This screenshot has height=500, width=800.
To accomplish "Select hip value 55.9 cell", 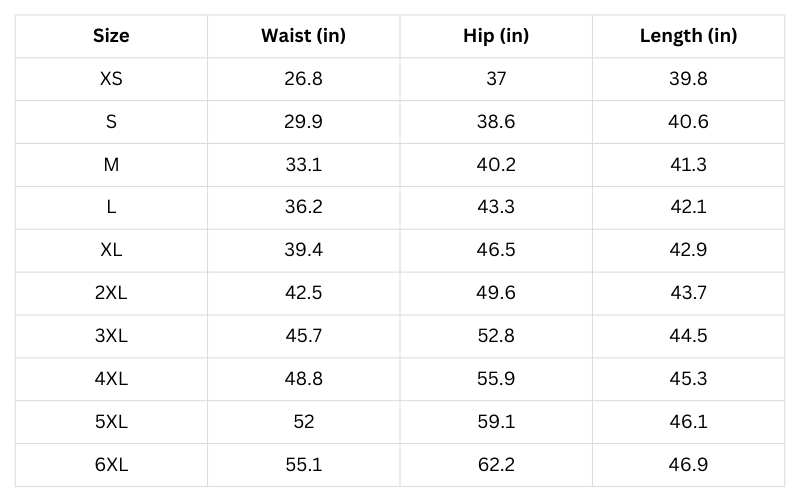I will tap(496, 378).
